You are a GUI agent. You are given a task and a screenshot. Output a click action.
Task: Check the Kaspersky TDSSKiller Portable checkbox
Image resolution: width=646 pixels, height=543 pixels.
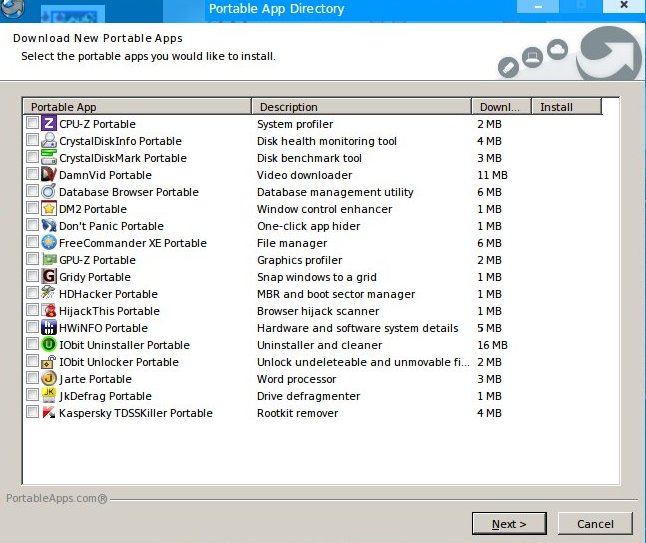(x=32, y=412)
